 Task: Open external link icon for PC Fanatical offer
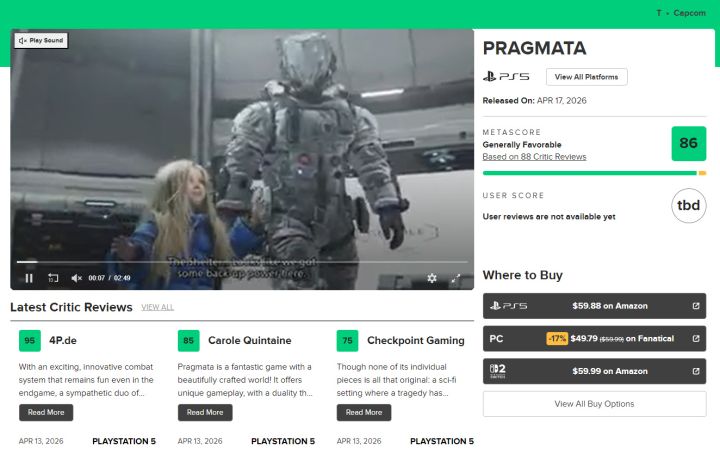[x=696, y=338]
